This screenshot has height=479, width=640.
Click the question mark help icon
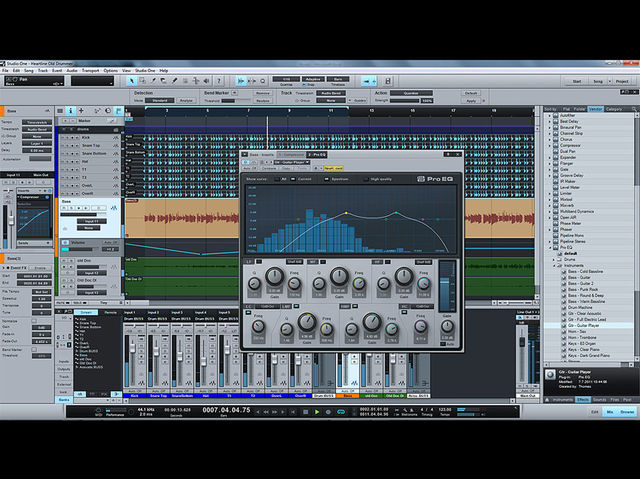219,81
